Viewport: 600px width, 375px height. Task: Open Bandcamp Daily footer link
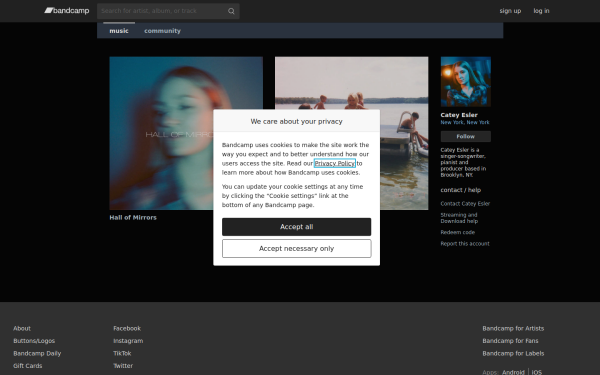[37, 354]
